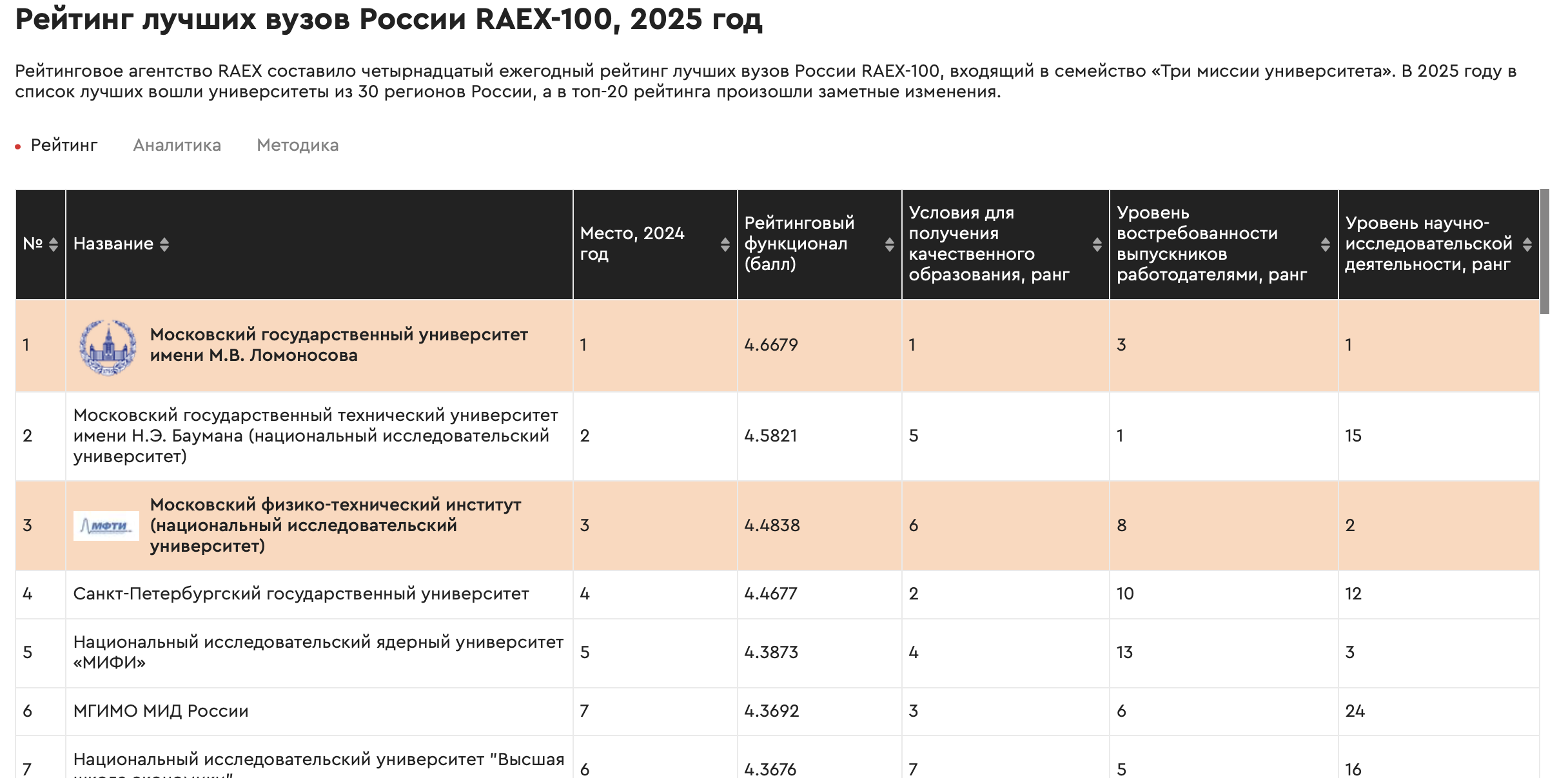The width and height of the screenshot is (1568, 778).
Task: Open Московский государственный университет имени Ломоносова link
Action: (339, 345)
